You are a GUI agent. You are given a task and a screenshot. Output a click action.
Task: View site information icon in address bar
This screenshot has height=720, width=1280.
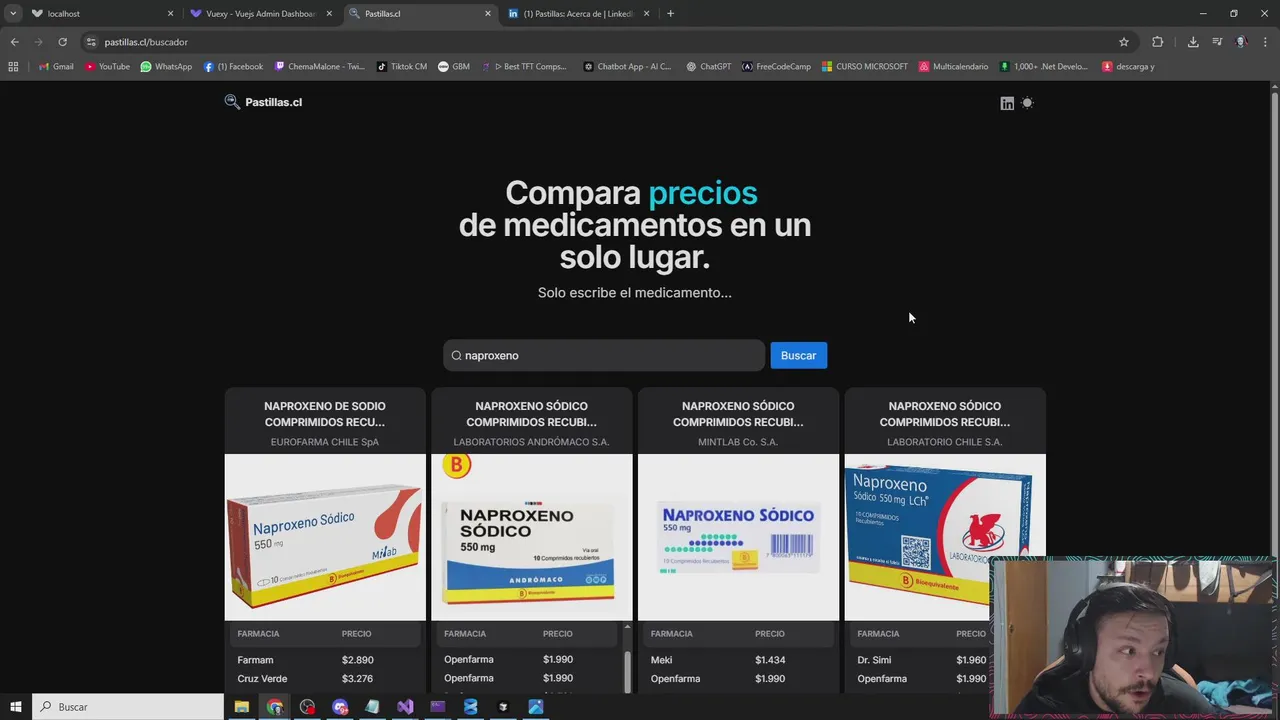91,42
